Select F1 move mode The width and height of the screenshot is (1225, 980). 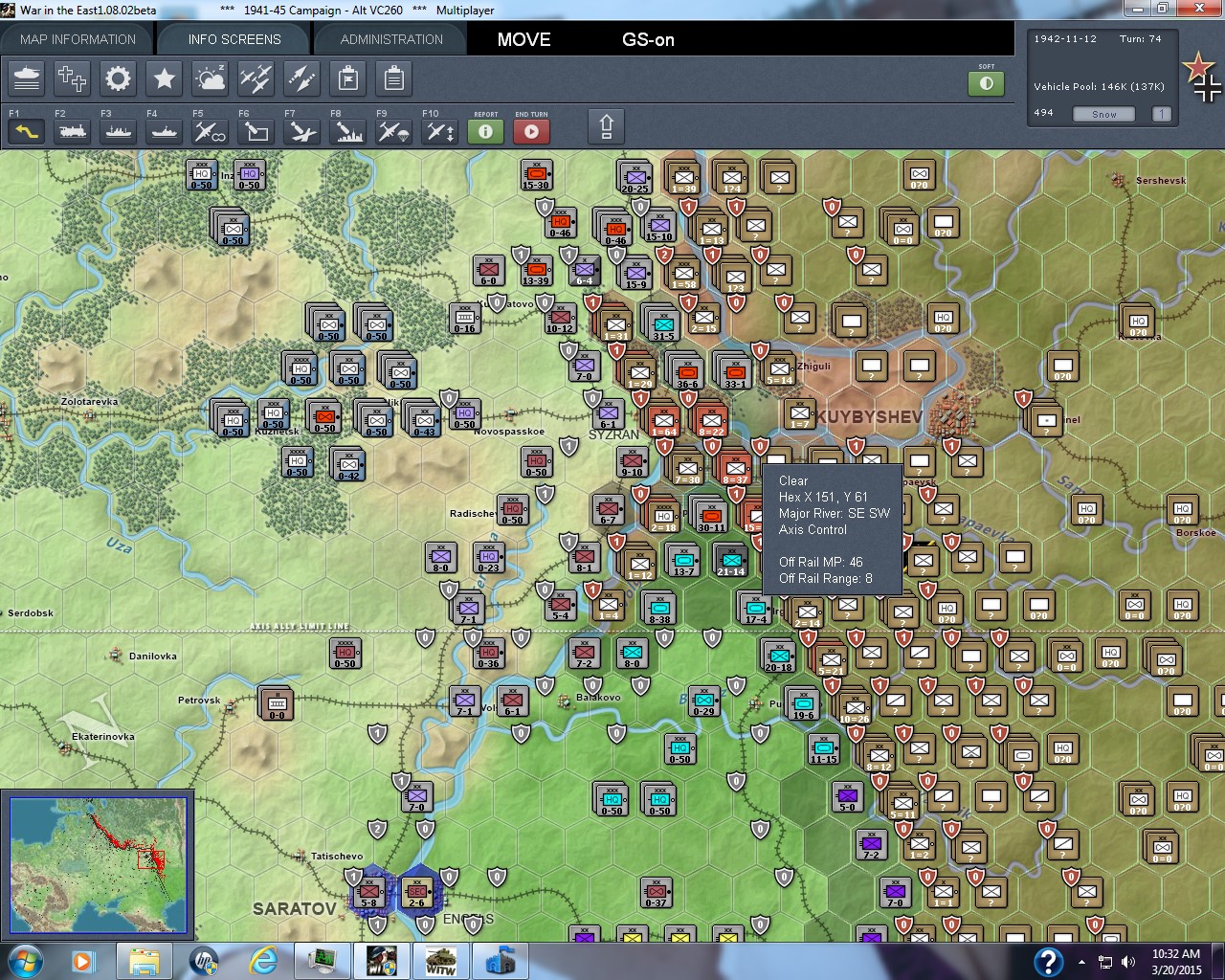tap(27, 131)
